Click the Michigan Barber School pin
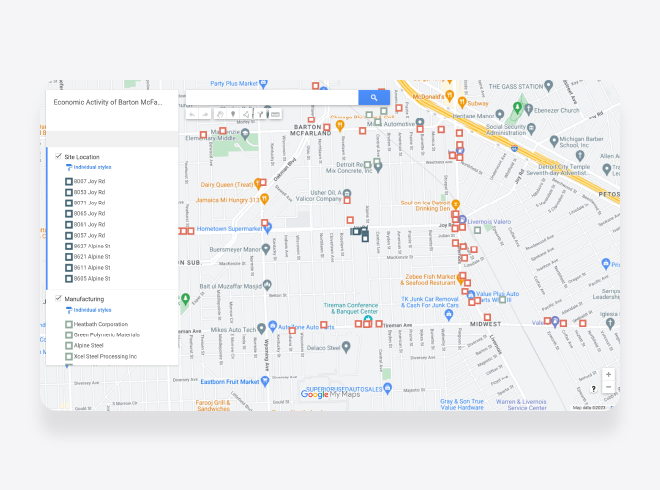The height and width of the screenshot is (490, 660). coord(554,141)
